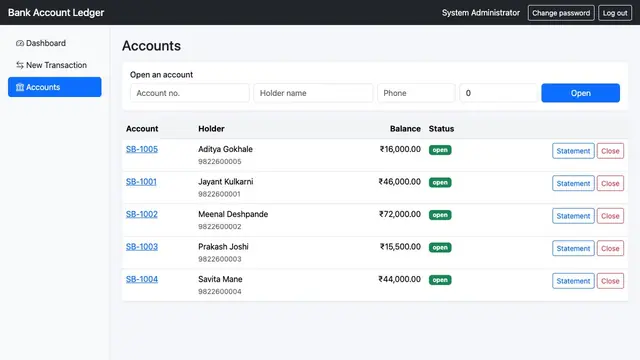Screen dimensions: 640x360
Task: View Statement for Prakash Joshi
Action: tap(573, 248)
